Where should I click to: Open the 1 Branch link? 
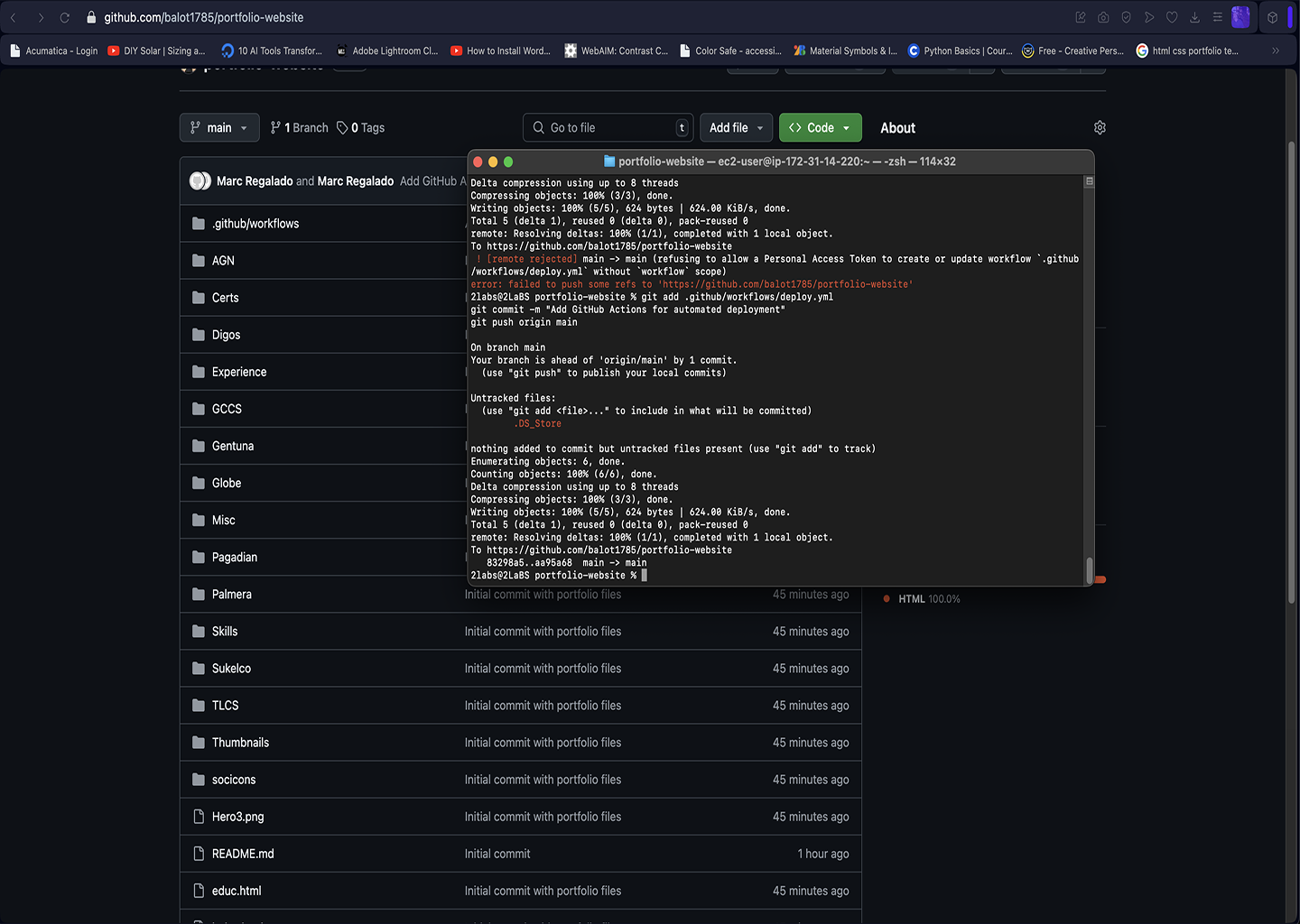(300, 128)
